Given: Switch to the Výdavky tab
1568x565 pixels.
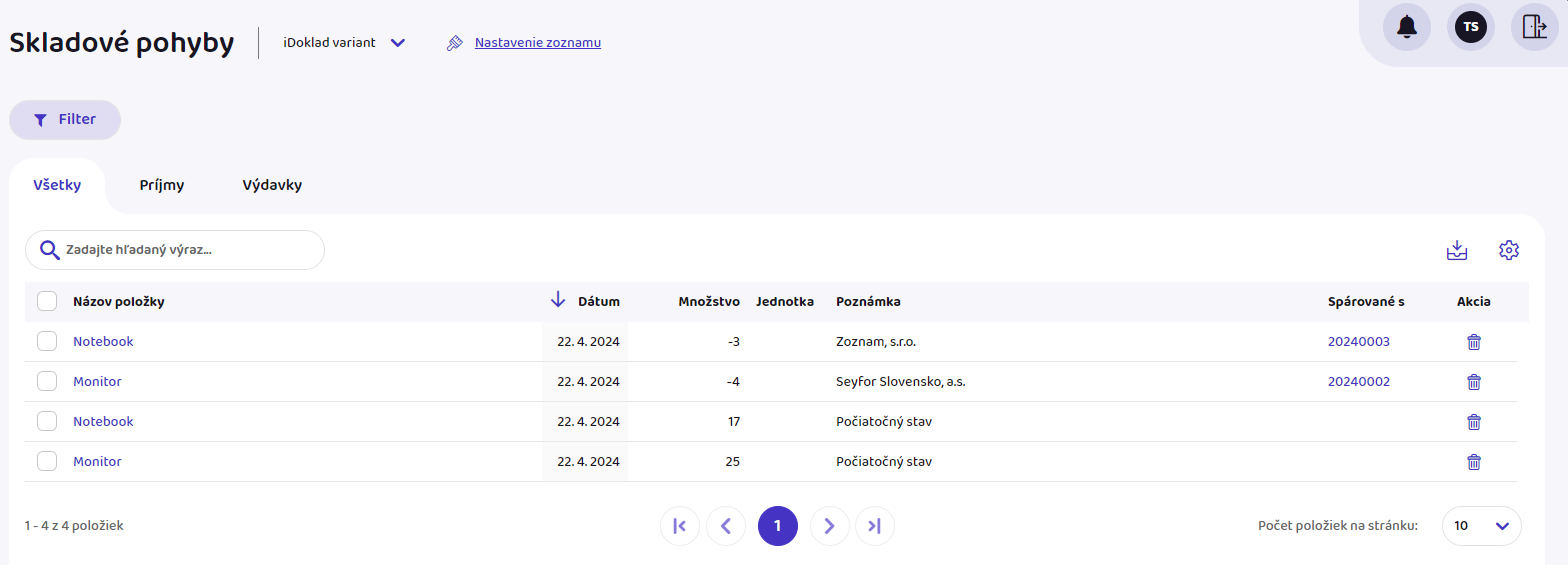Looking at the screenshot, I should pos(272,185).
